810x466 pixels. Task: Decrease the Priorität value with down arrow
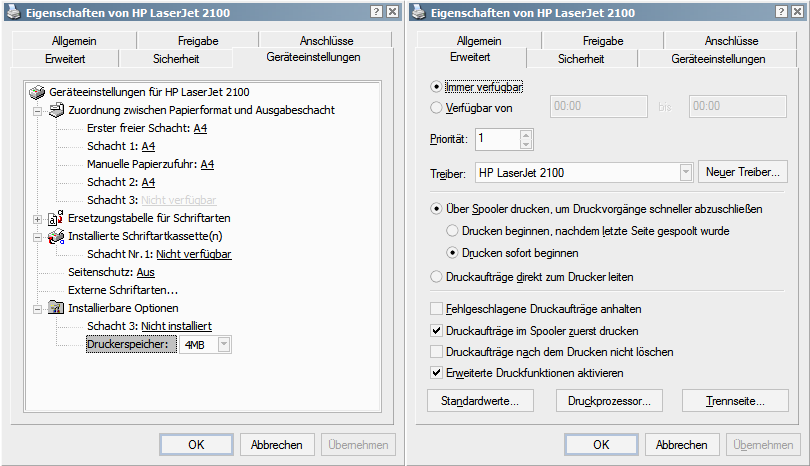[525, 144]
